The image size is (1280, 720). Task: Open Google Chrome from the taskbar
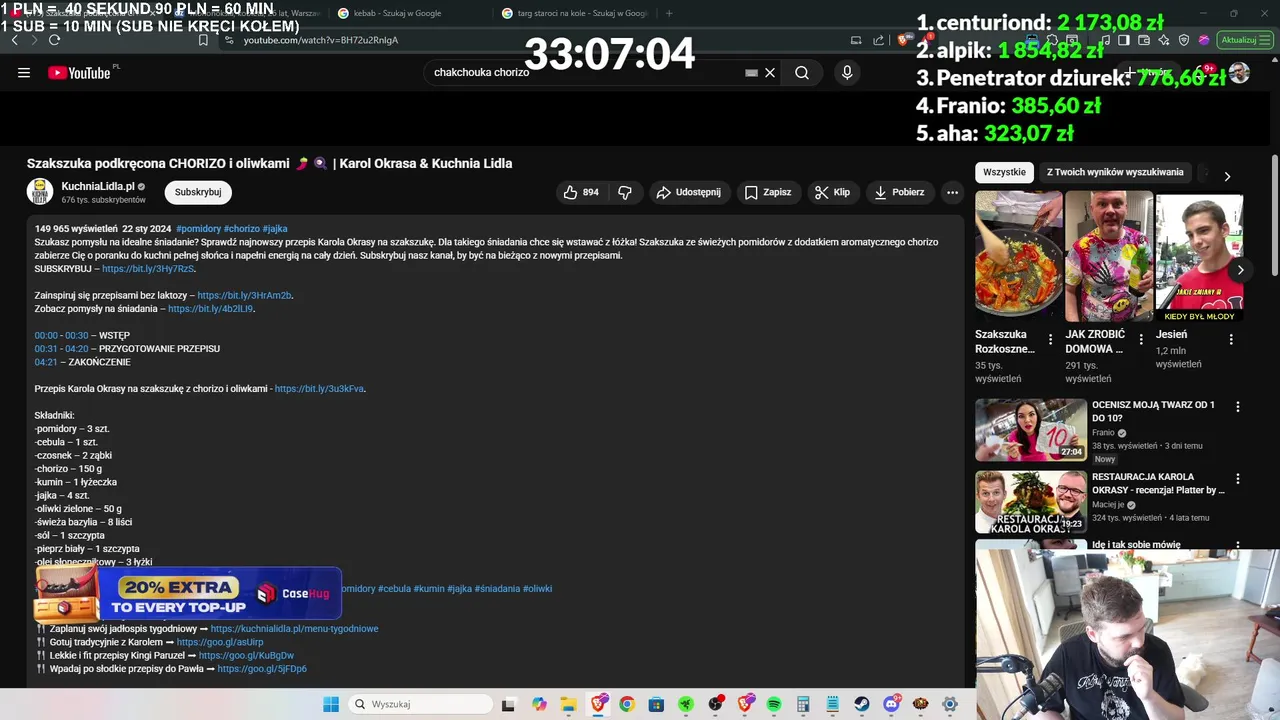627,704
